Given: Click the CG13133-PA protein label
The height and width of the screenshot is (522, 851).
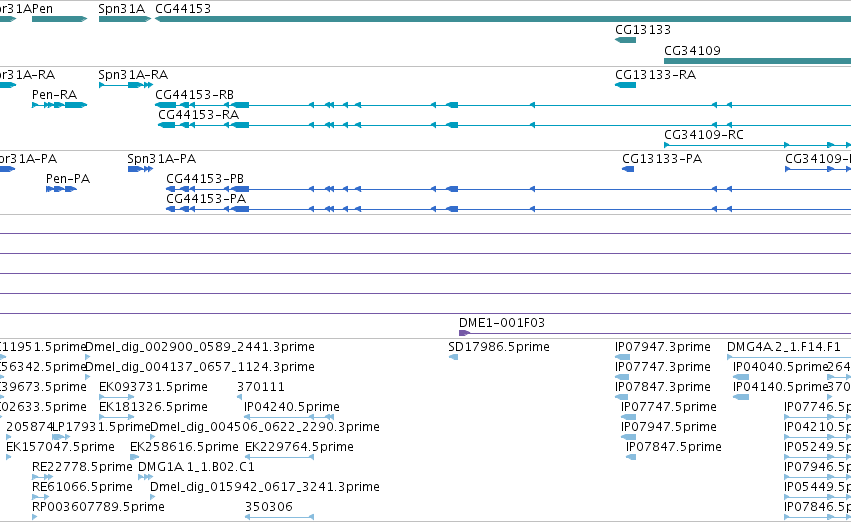Looking at the screenshot, I should [x=662, y=159].
